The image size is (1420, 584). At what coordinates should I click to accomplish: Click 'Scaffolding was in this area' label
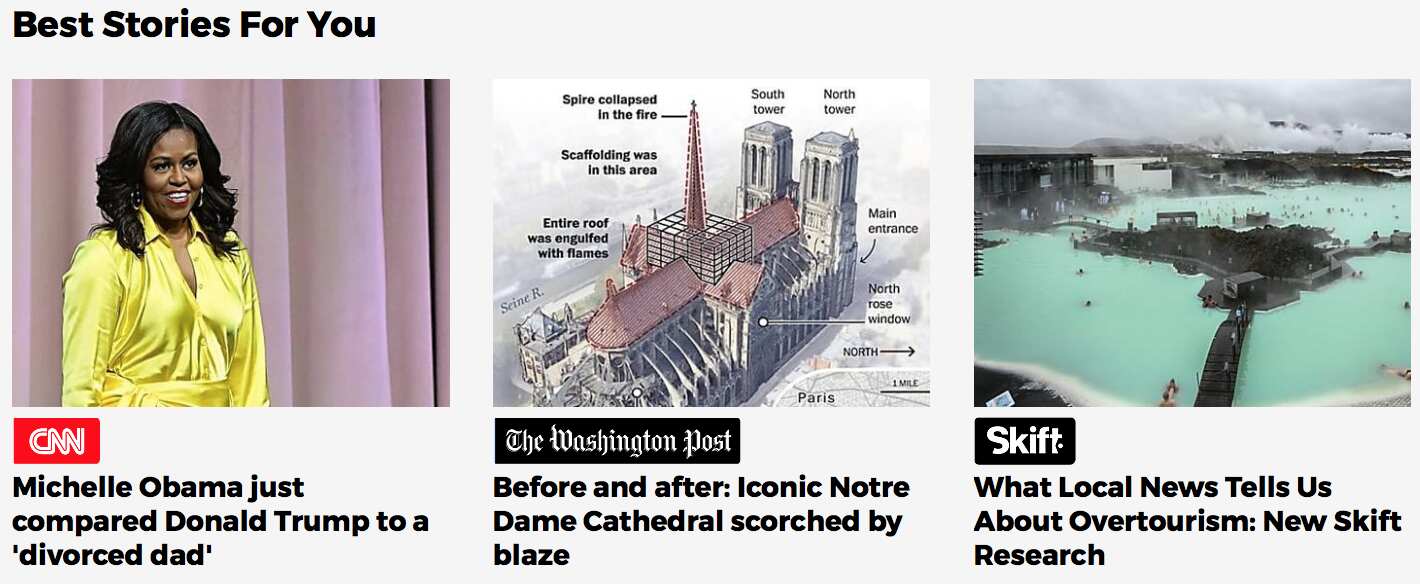pos(609,163)
